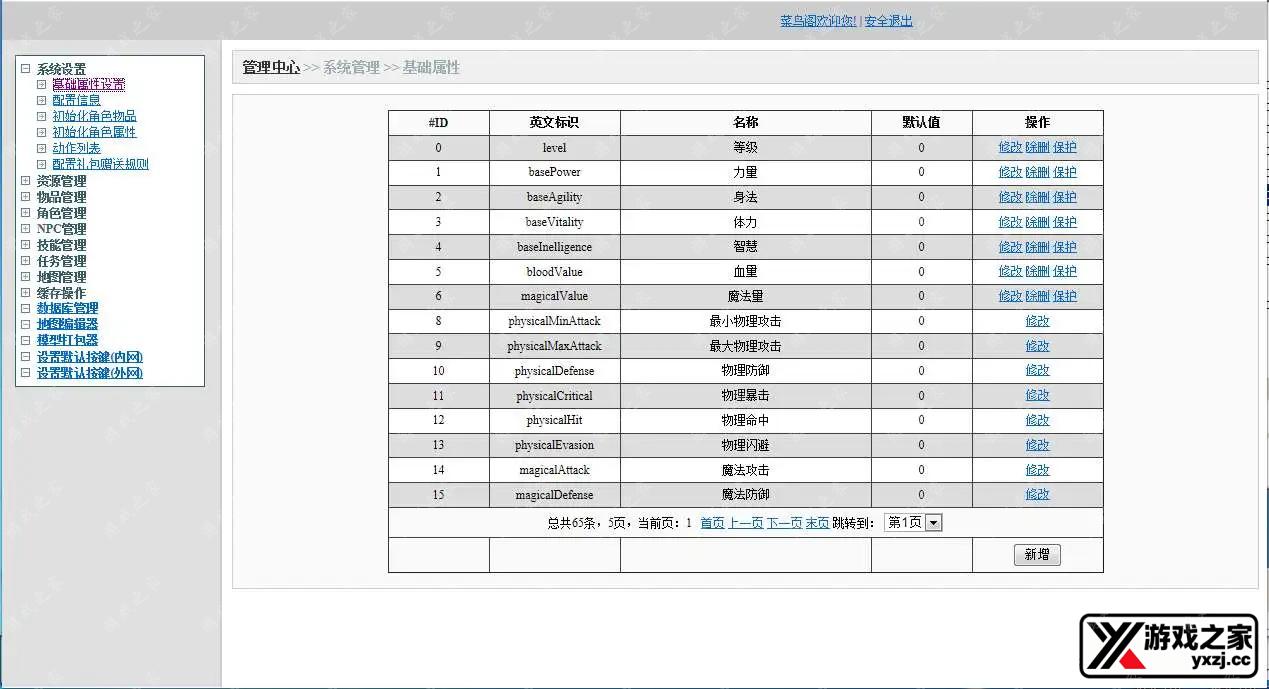Collapse the 系统设置 tree node icon
The image size is (1269, 689).
click(26, 69)
